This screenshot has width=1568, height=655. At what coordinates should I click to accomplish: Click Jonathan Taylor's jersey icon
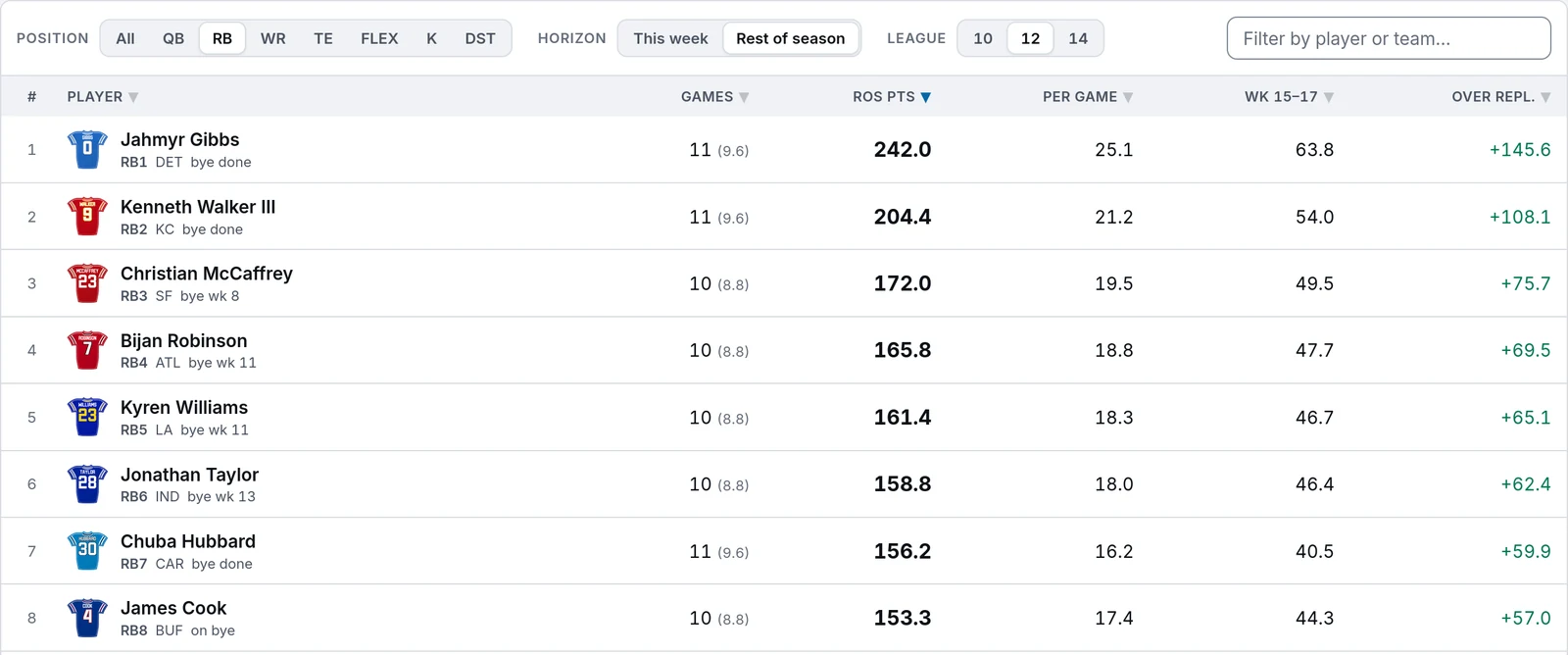tap(87, 484)
